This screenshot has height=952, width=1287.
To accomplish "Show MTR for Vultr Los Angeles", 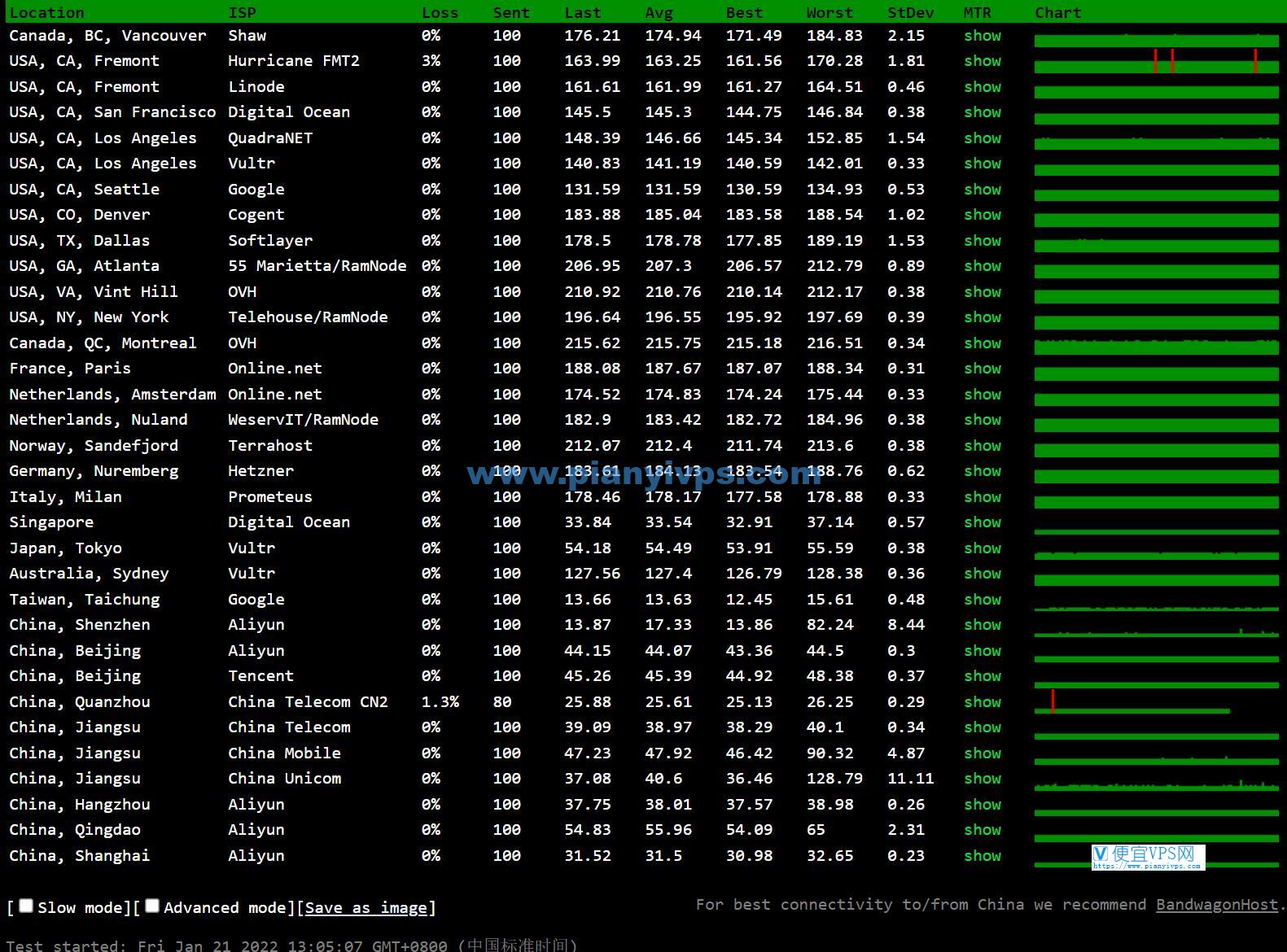I will (983, 164).
